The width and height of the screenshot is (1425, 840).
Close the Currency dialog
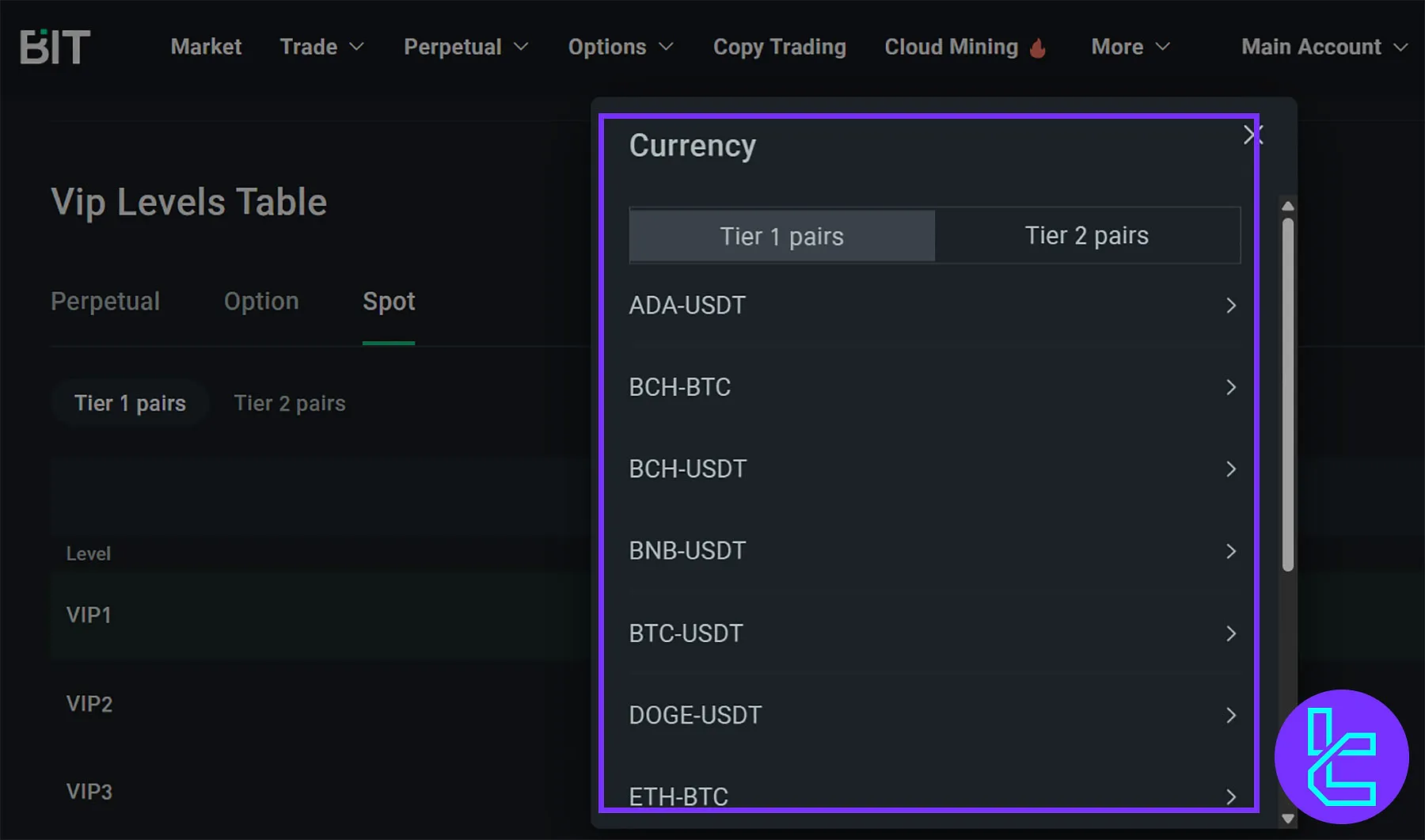[1252, 135]
